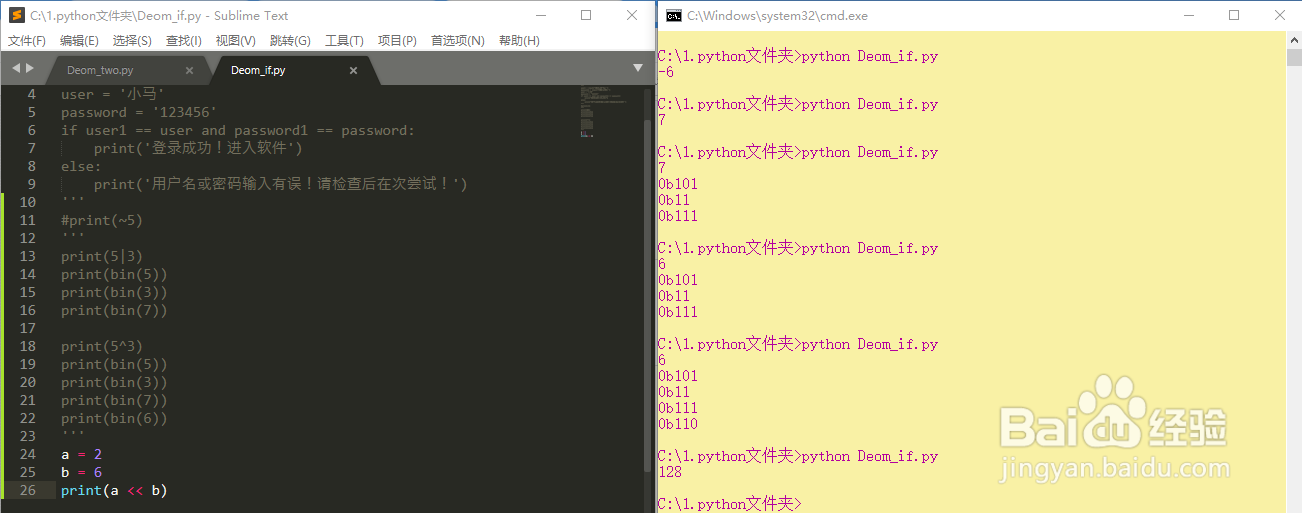Close the Deom_two.py tab

click(189, 71)
